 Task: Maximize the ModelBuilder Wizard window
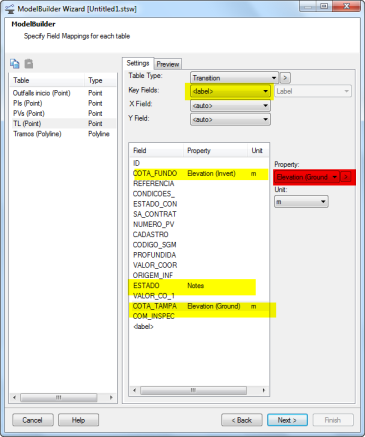pyautogui.click(x=324, y=6)
